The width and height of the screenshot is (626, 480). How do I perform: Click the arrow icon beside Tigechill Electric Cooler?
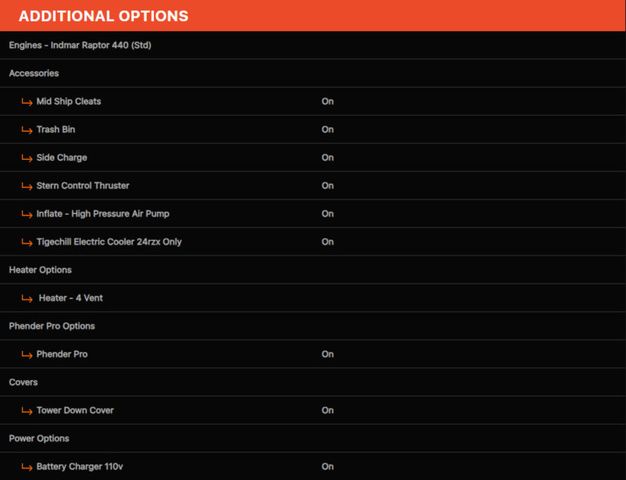point(27,242)
